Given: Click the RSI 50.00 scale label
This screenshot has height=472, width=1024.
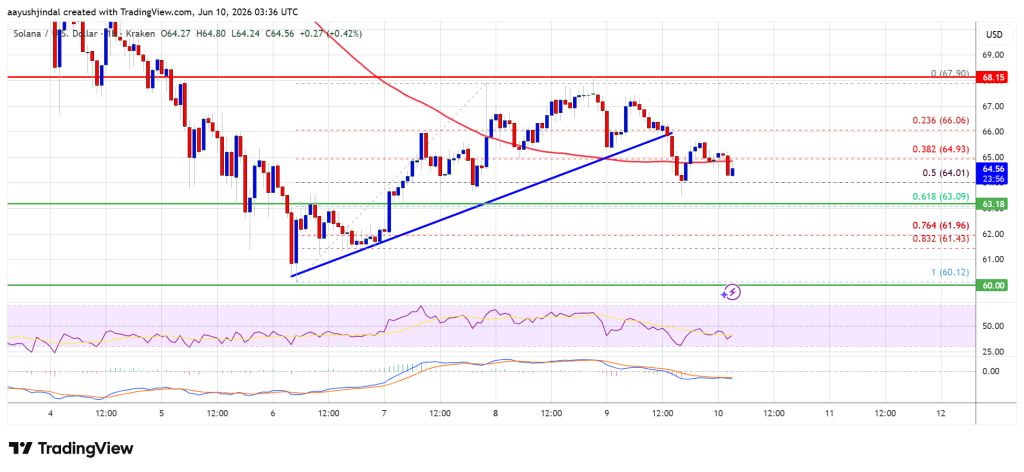Looking at the screenshot, I should 991,326.
